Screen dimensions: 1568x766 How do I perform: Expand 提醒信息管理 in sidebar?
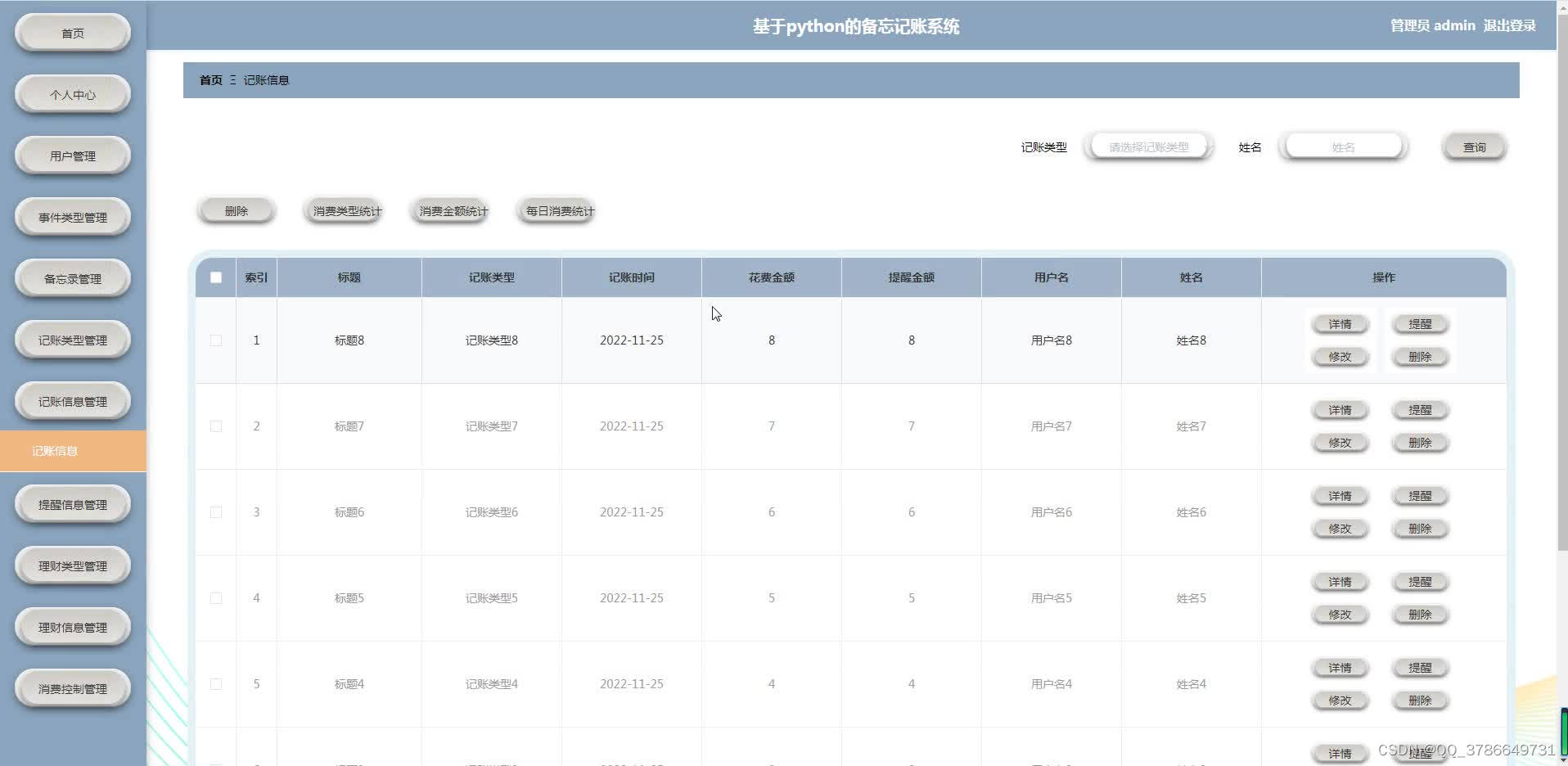[x=73, y=504]
